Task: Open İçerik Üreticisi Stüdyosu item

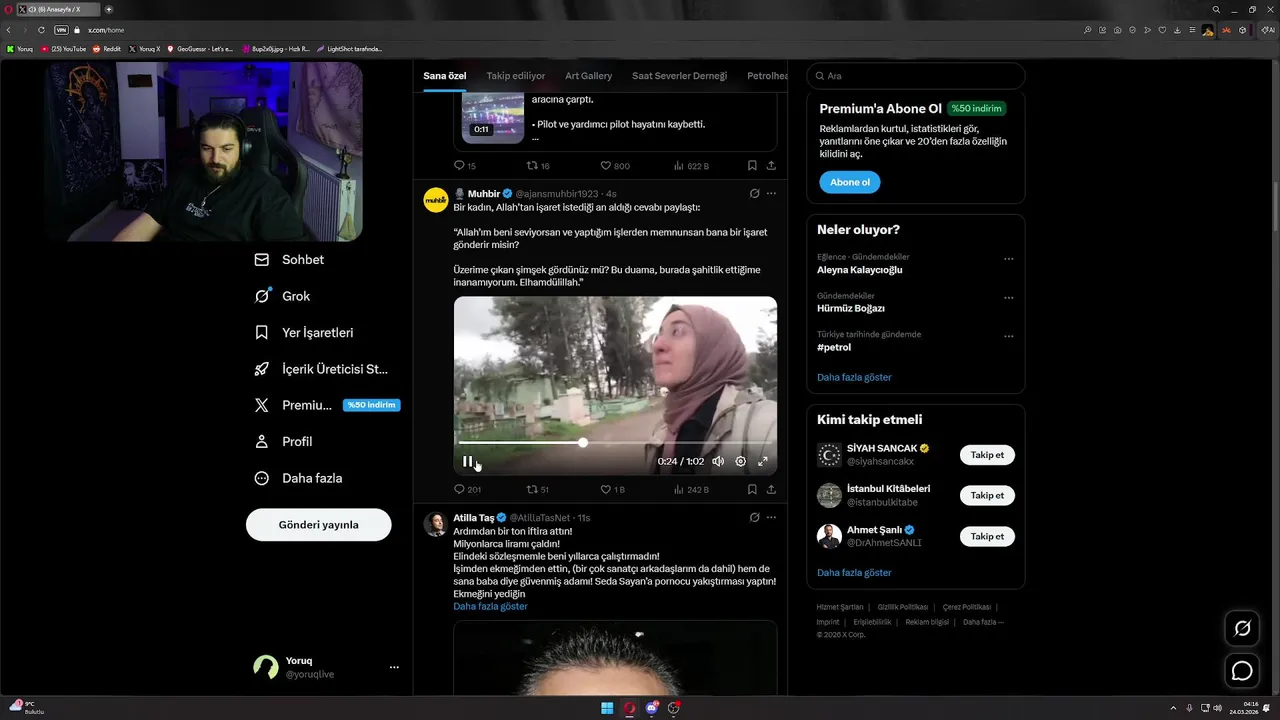Action: pyautogui.click(x=321, y=369)
